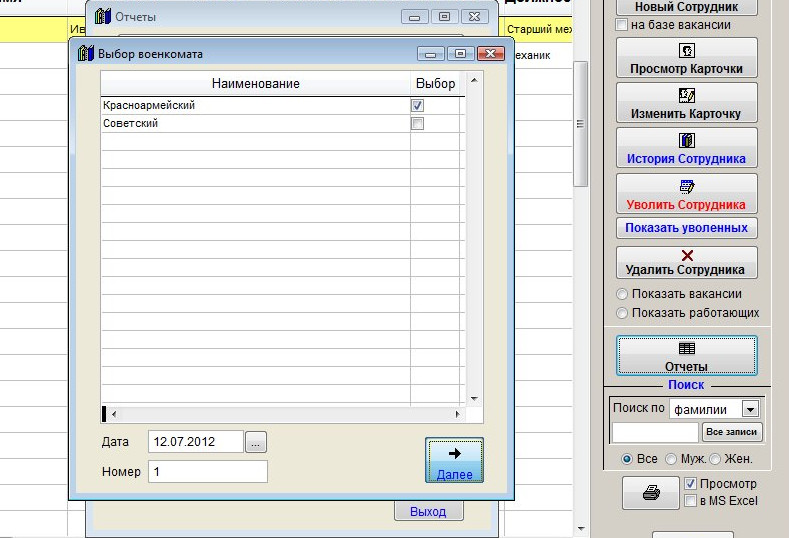Screen dimensions: 789x538
Task: Click the Выбор военкомата window title icon
Action: (x=86, y=53)
